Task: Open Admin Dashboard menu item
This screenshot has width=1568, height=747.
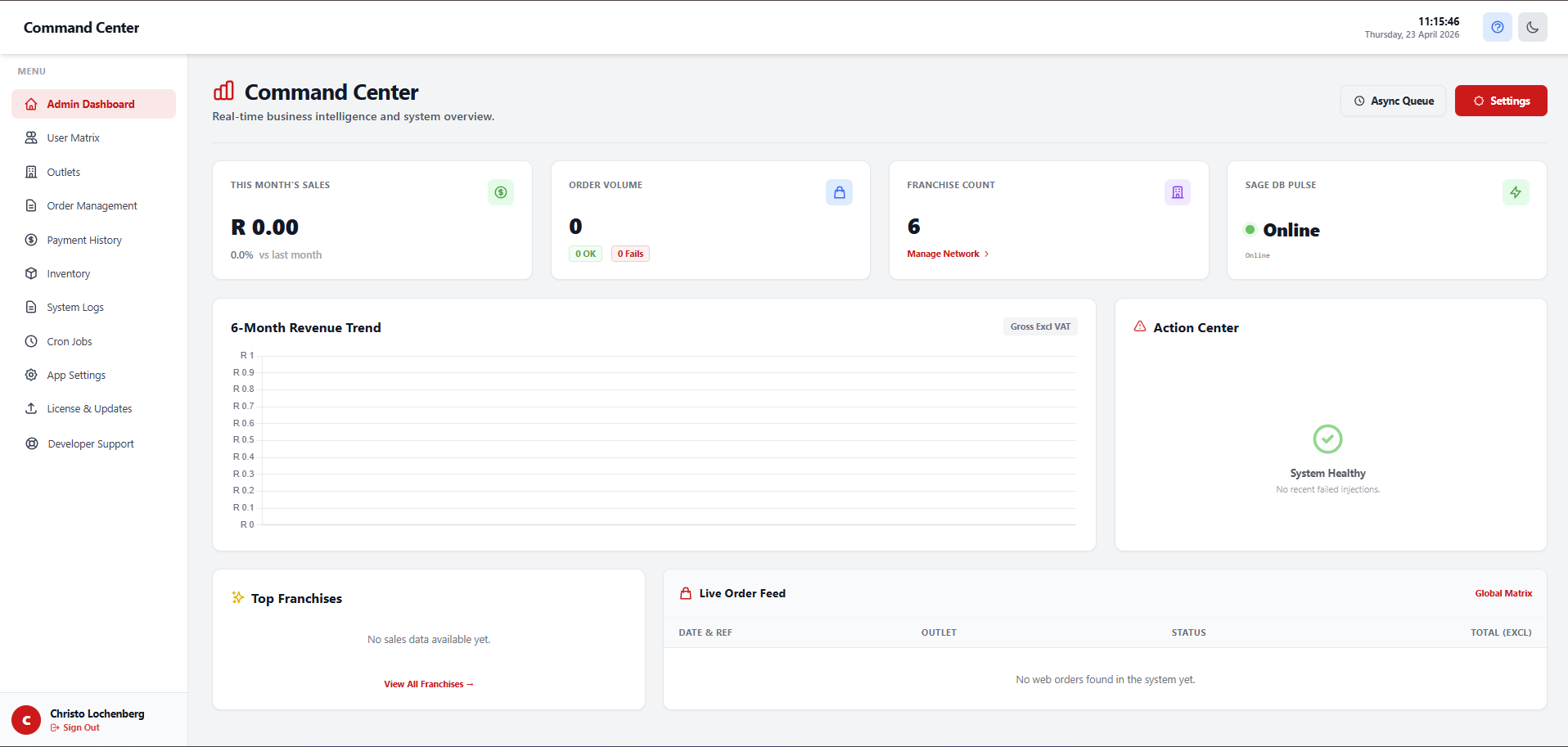Action: coord(93,104)
